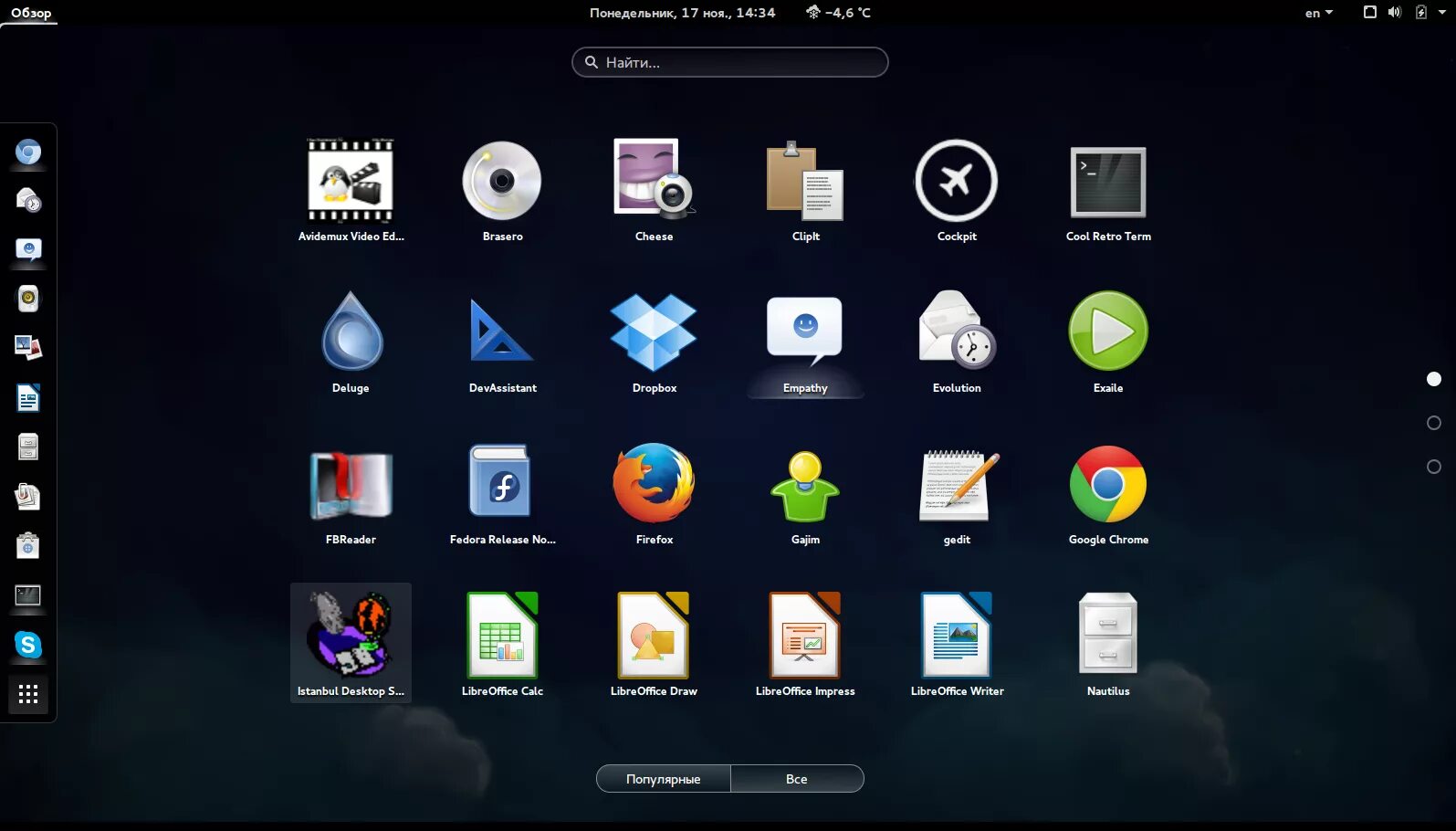Open LibreOffice Writer from the dash
Screen dimensions: 1456x831
coord(28,398)
